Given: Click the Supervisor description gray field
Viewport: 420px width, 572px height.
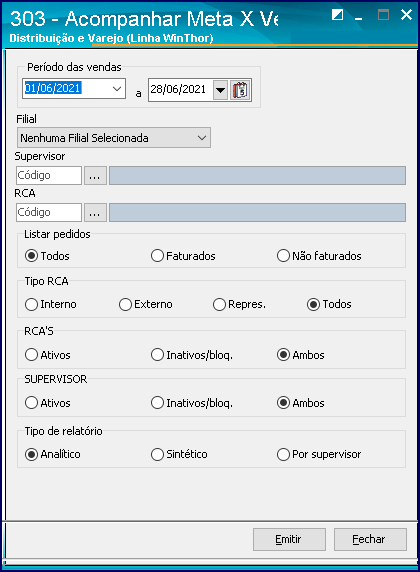Looking at the screenshot, I should tap(257, 175).
